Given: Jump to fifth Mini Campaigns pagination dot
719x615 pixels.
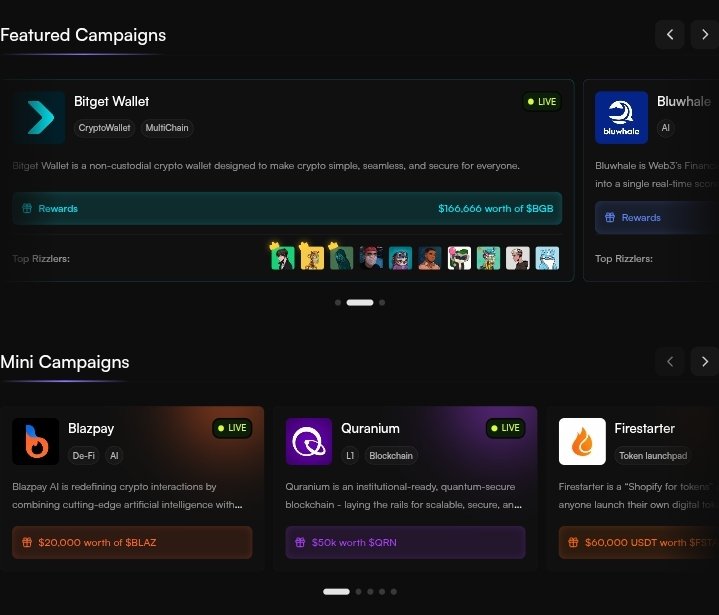Looking at the screenshot, I should [393, 592].
